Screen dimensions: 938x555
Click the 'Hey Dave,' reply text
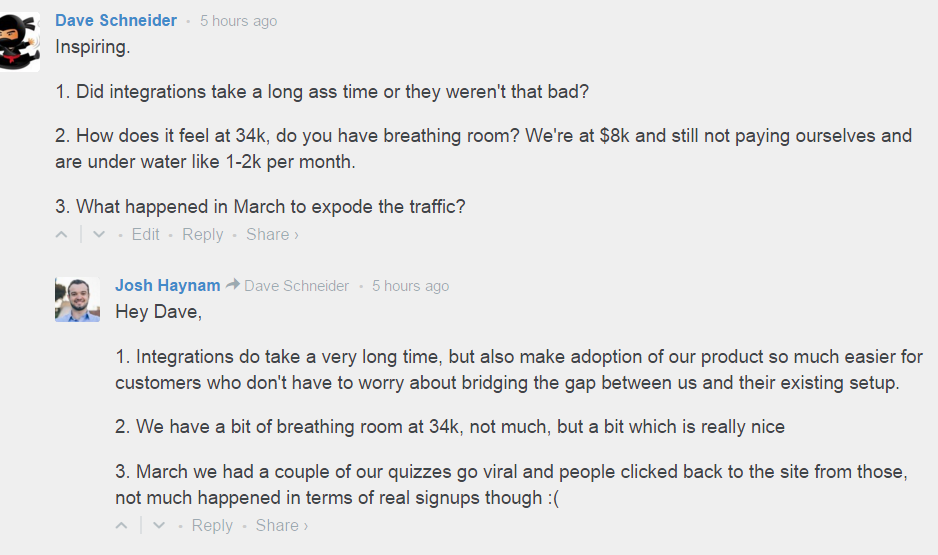click(159, 312)
